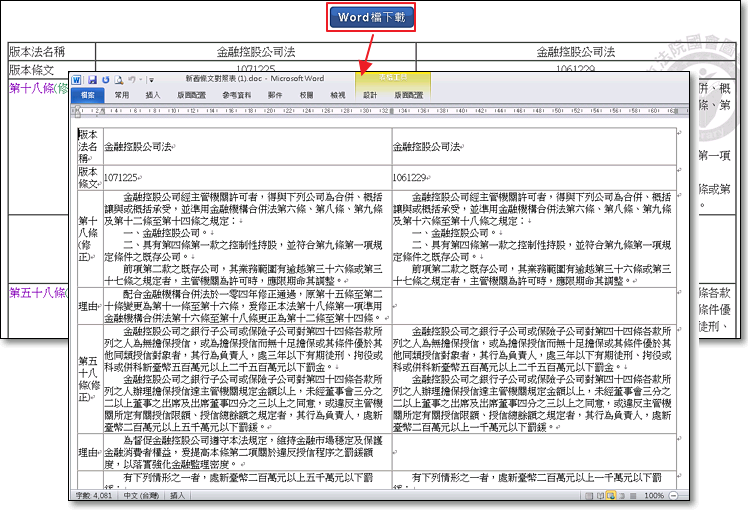The width and height of the screenshot is (748, 517).
Task: Expand the Customize Quick Access Toolbar dropdown
Action: (x=150, y=78)
